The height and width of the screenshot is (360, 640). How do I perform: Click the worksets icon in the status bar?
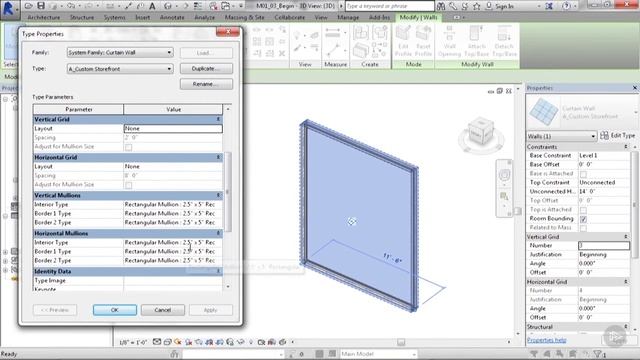pos(175,354)
